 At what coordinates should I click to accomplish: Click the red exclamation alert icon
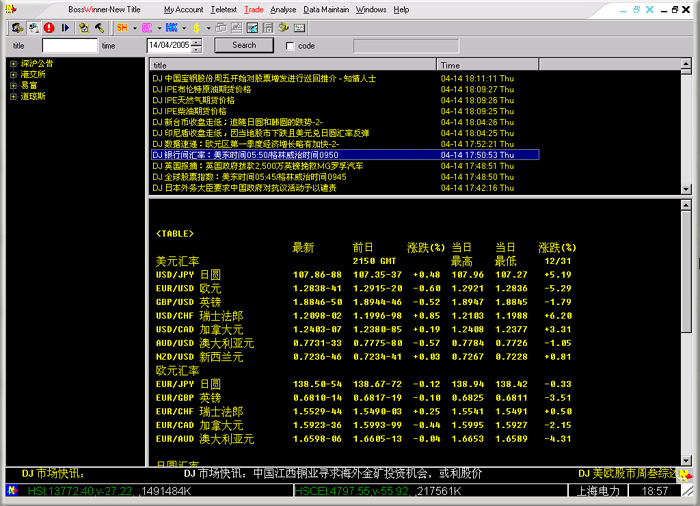coord(49,28)
